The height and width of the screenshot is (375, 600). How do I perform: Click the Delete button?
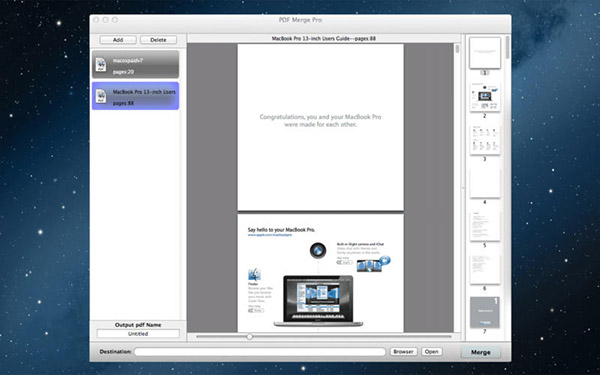158,40
